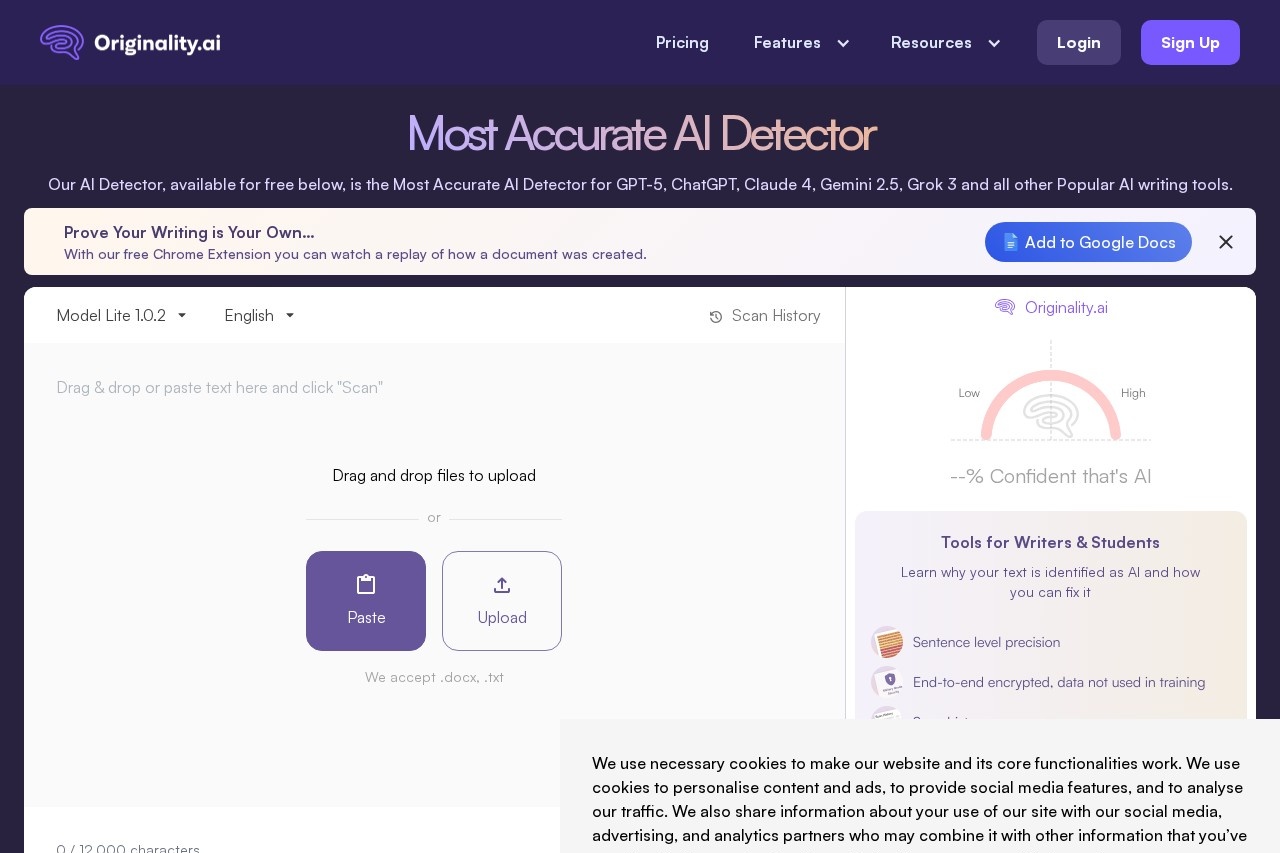Open Scan History link
This screenshot has height=853, width=1280.
pos(775,316)
